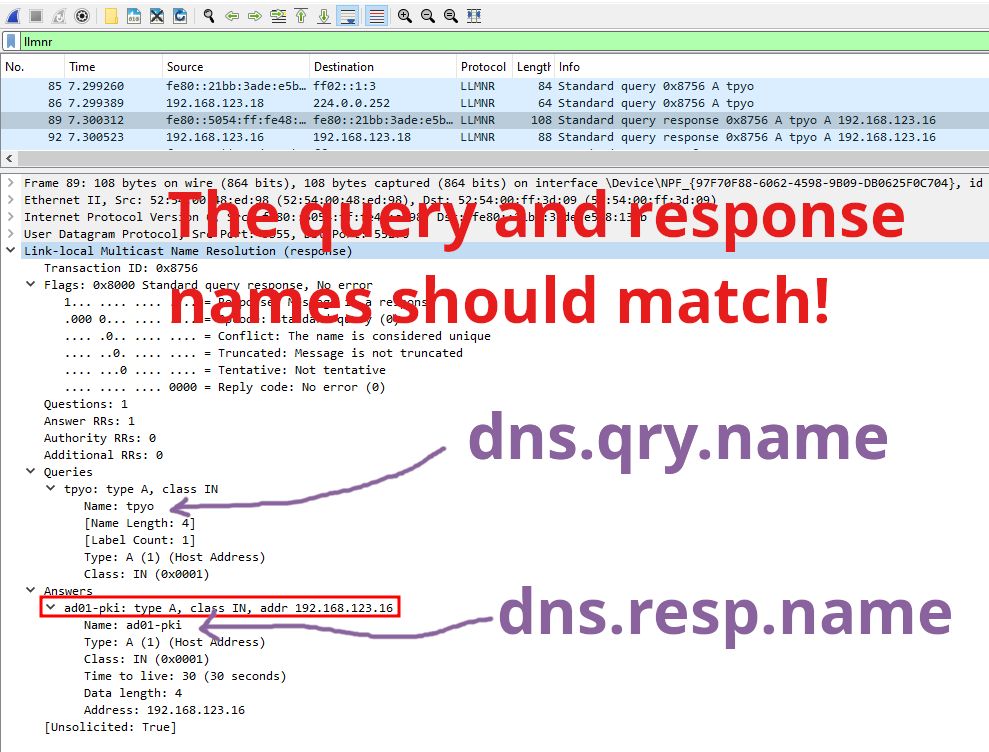Save this capture file
Viewport: 989px width, 752px height.
[x=134, y=16]
